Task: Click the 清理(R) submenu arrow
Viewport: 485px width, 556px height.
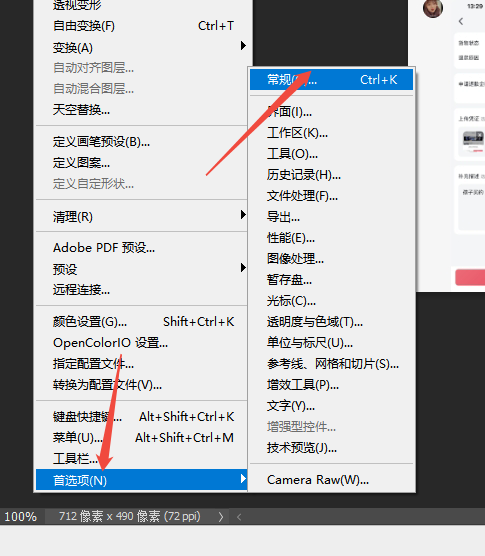Action: (243, 215)
